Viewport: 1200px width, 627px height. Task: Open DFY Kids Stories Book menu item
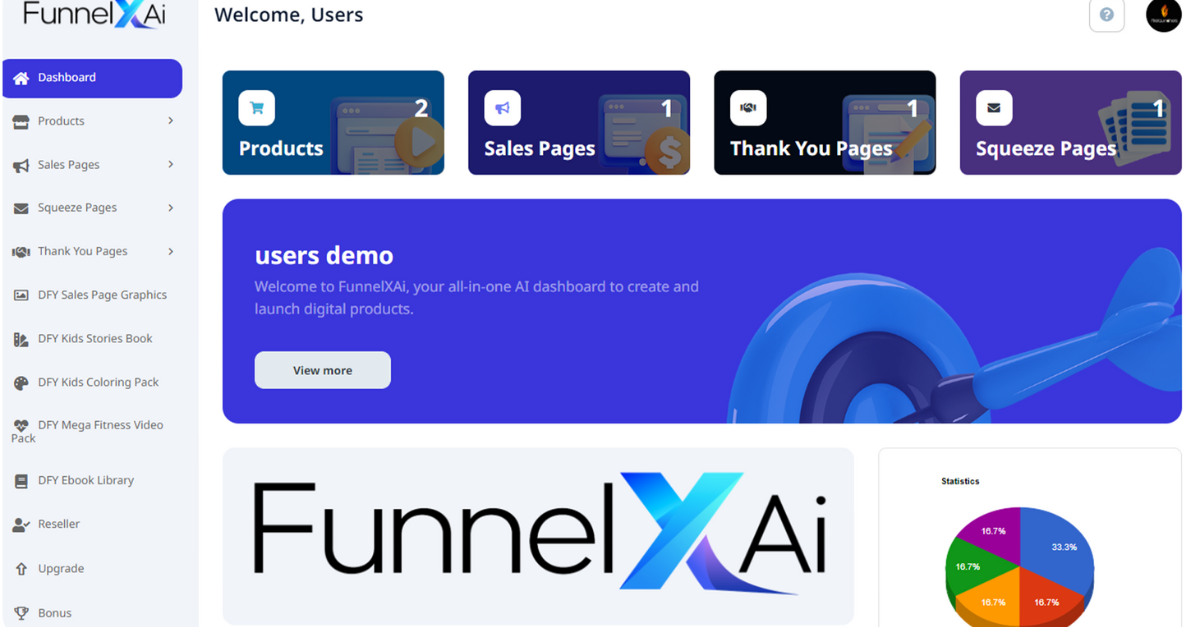click(x=92, y=339)
